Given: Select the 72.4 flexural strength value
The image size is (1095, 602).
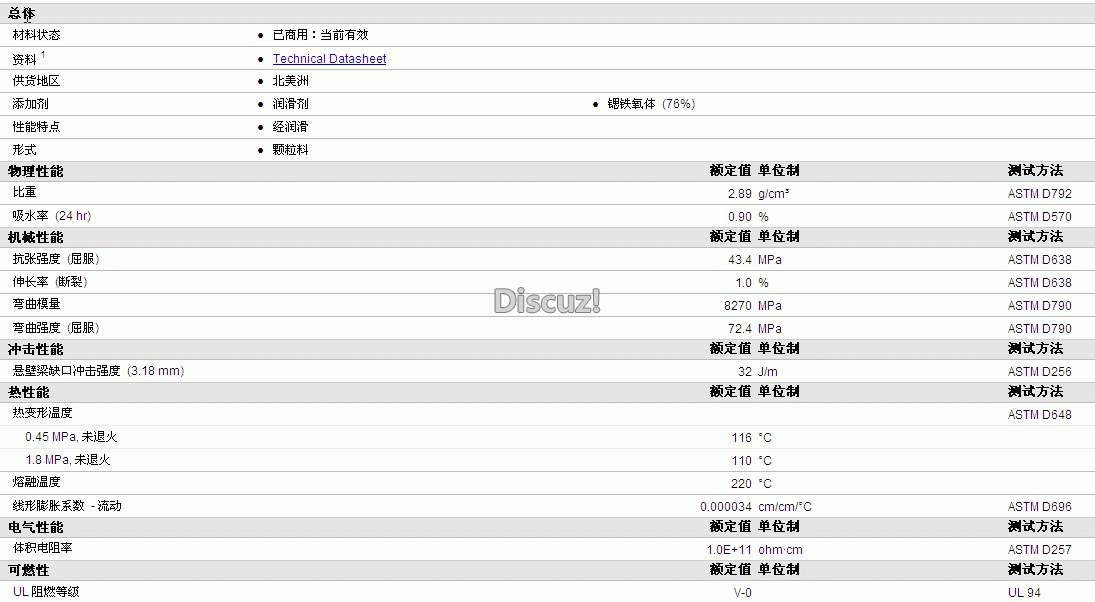Looking at the screenshot, I should point(740,329).
